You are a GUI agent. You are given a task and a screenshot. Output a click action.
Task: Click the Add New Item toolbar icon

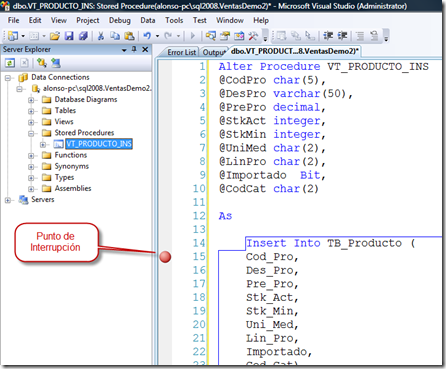click(x=34, y=36)
